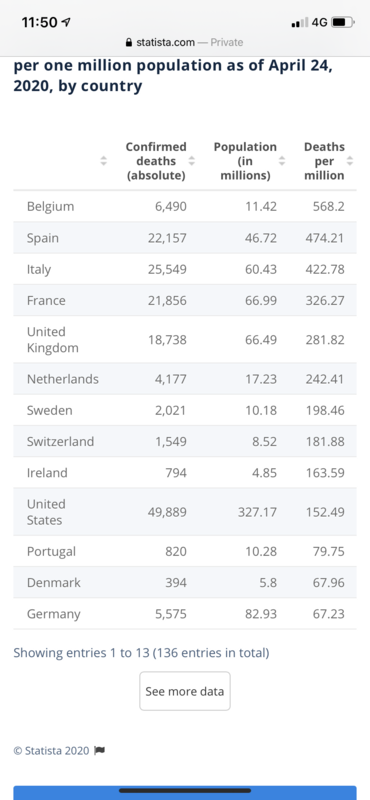Click the Population (in millions) header

coord(245,161)
